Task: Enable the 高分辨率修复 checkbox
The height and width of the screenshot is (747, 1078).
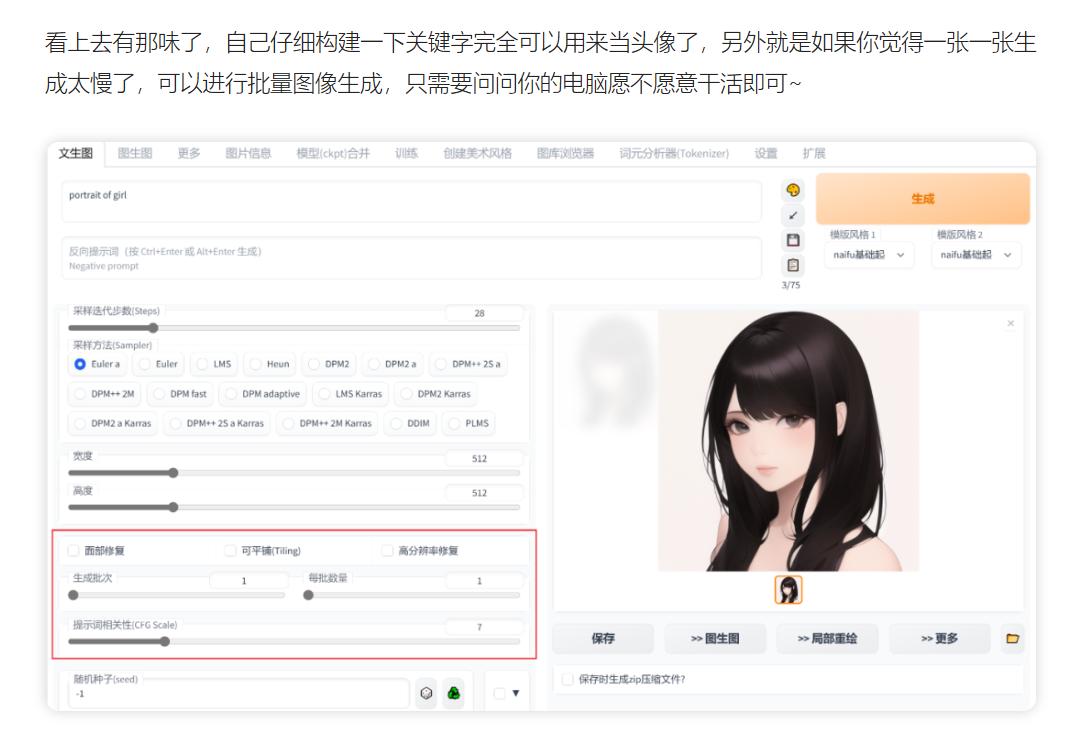Action: [388, 550]
